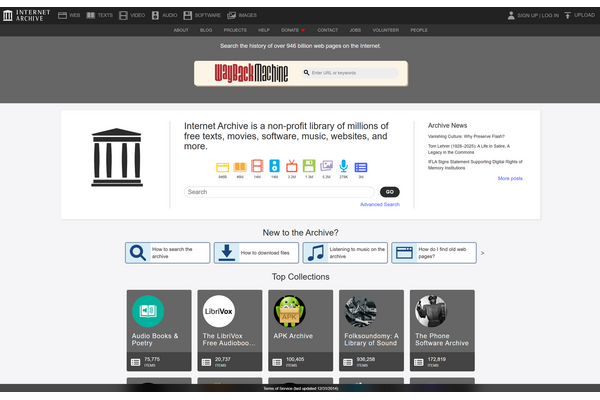Open How to search the archive card
Viewport: 600px width, 400px height.
pos(168,253)
